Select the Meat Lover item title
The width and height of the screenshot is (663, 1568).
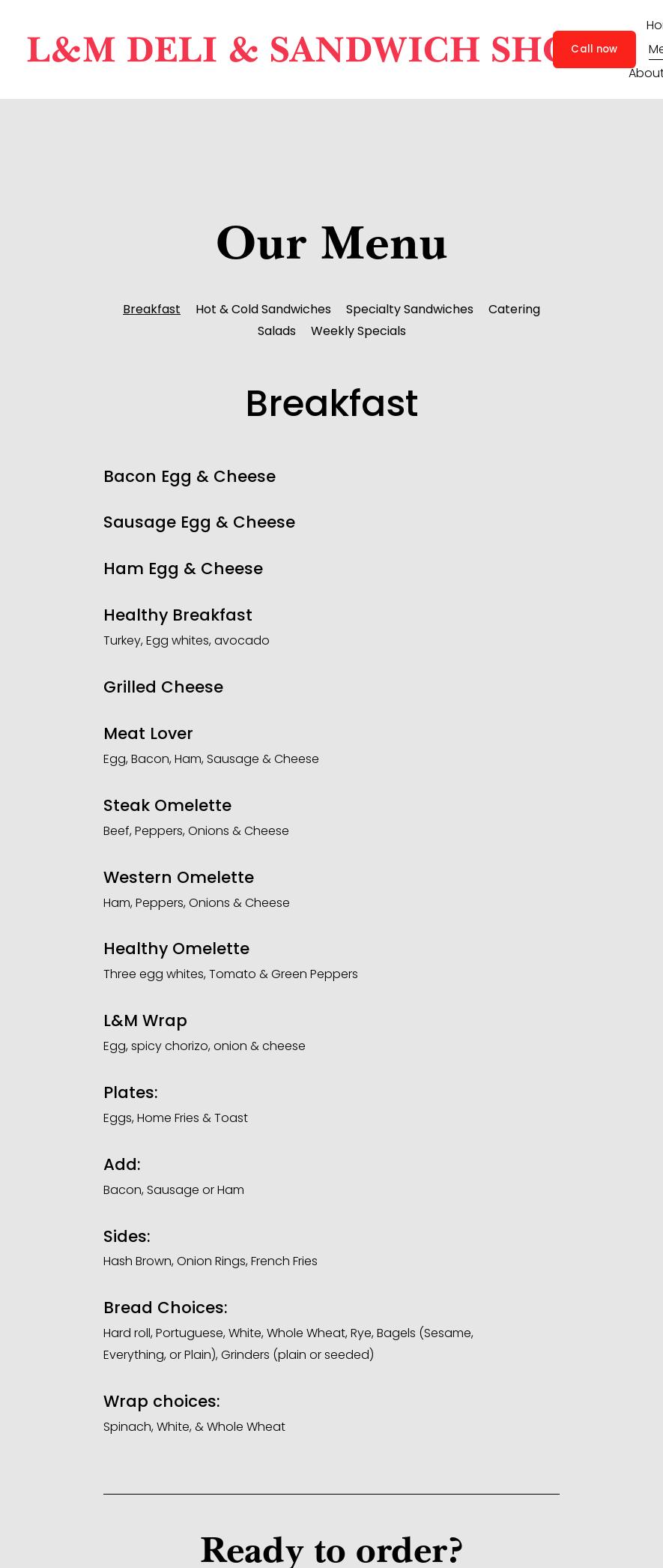tap(148, 734)
